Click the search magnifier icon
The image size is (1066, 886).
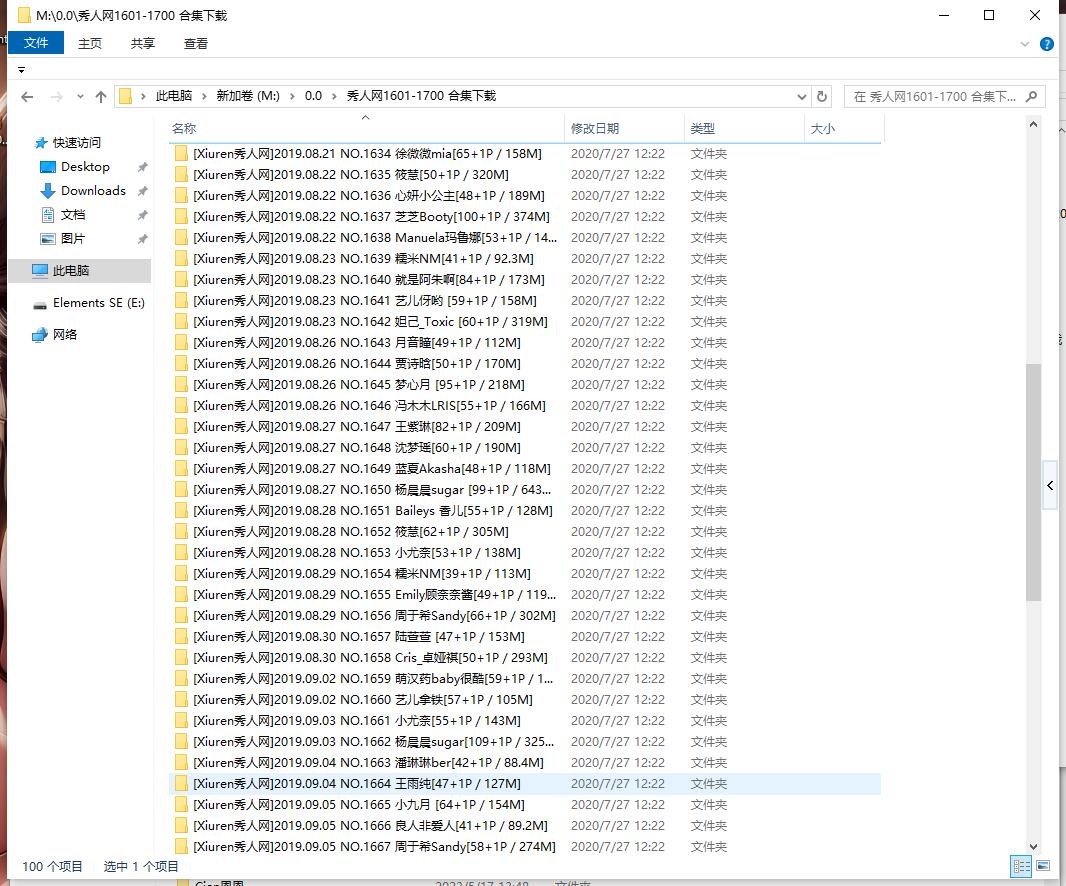[x=1031, y=97]
